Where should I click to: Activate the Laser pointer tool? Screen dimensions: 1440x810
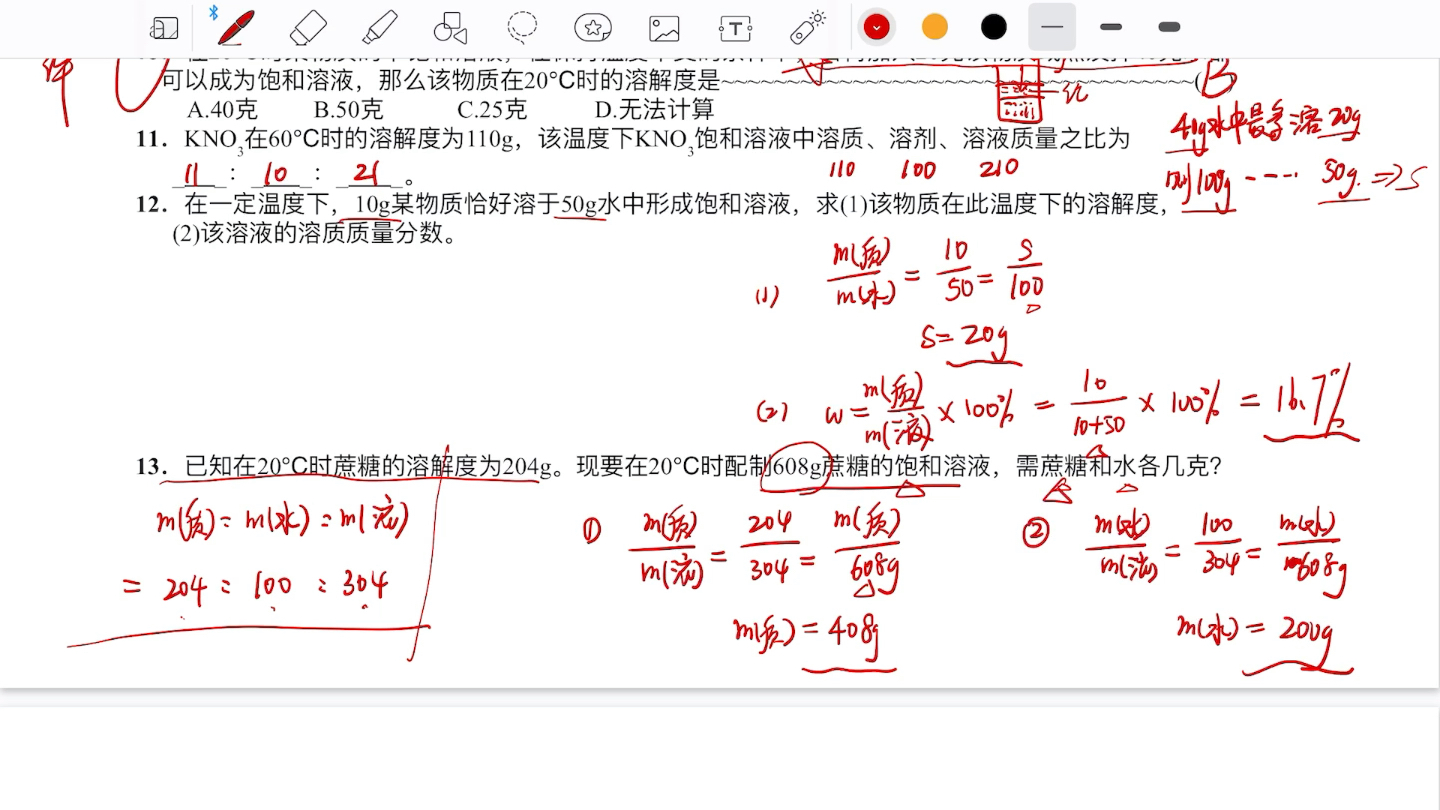(807, 28)
